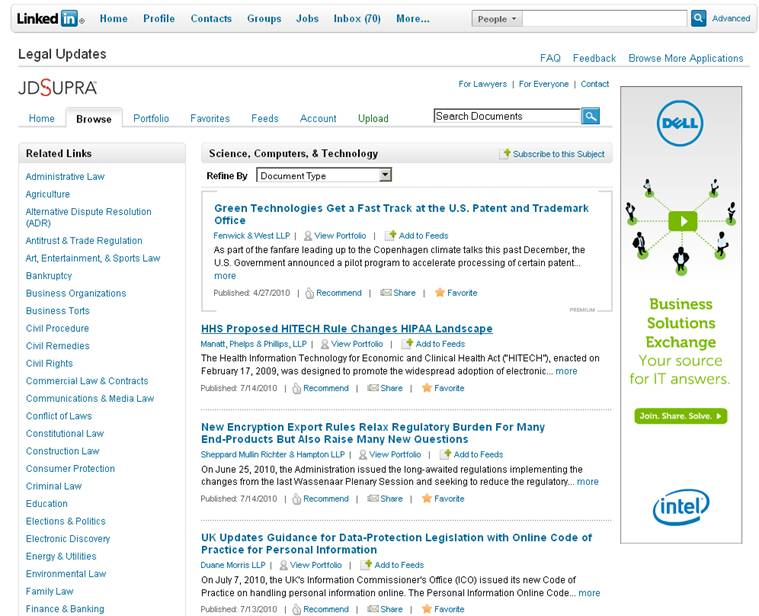The height and width of the screenshot is (616, 759).
Task: Click Add to Feeds icon for Fenwick & West
Action: [390, 235]
